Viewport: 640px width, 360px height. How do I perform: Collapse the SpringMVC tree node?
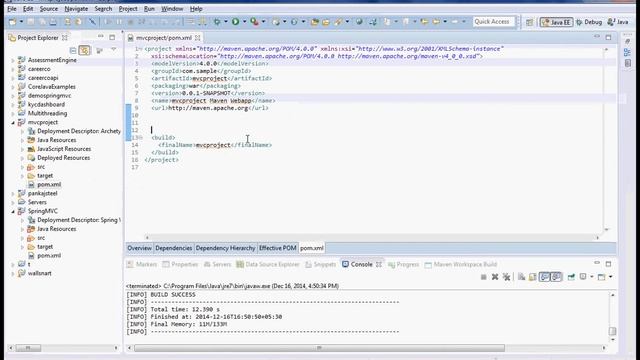tap(13, 211)
